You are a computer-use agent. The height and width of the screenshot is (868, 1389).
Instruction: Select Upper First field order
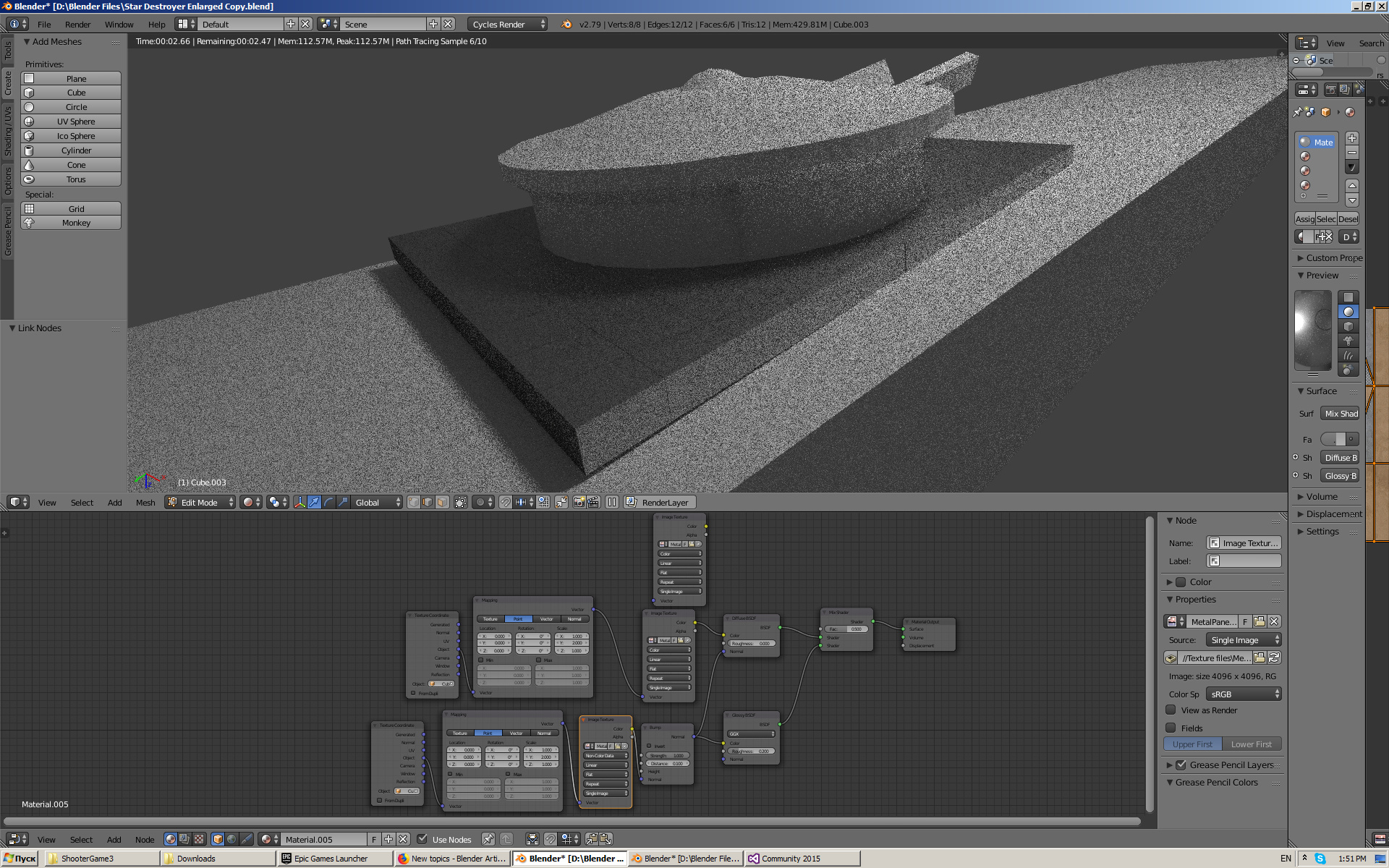pos(1192,744)
